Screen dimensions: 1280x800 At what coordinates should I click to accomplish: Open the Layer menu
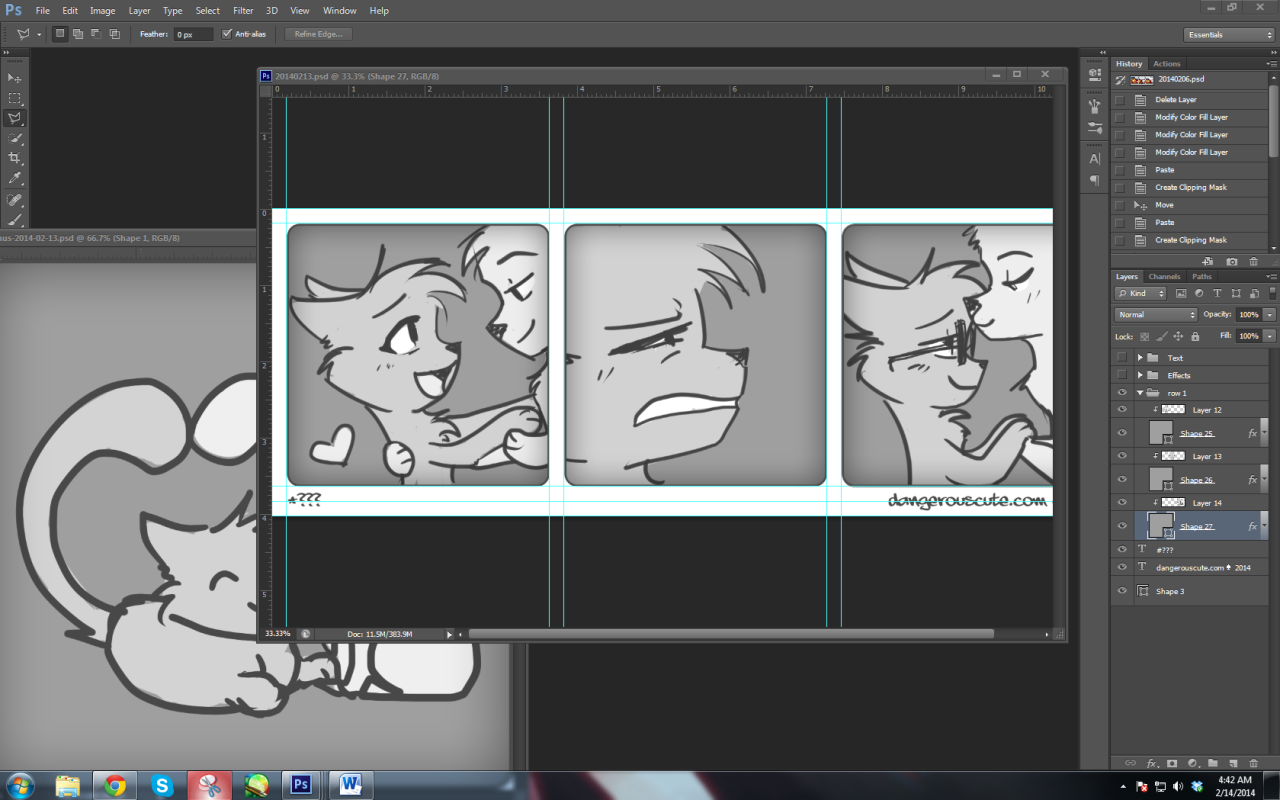click(x=140, y=10)
